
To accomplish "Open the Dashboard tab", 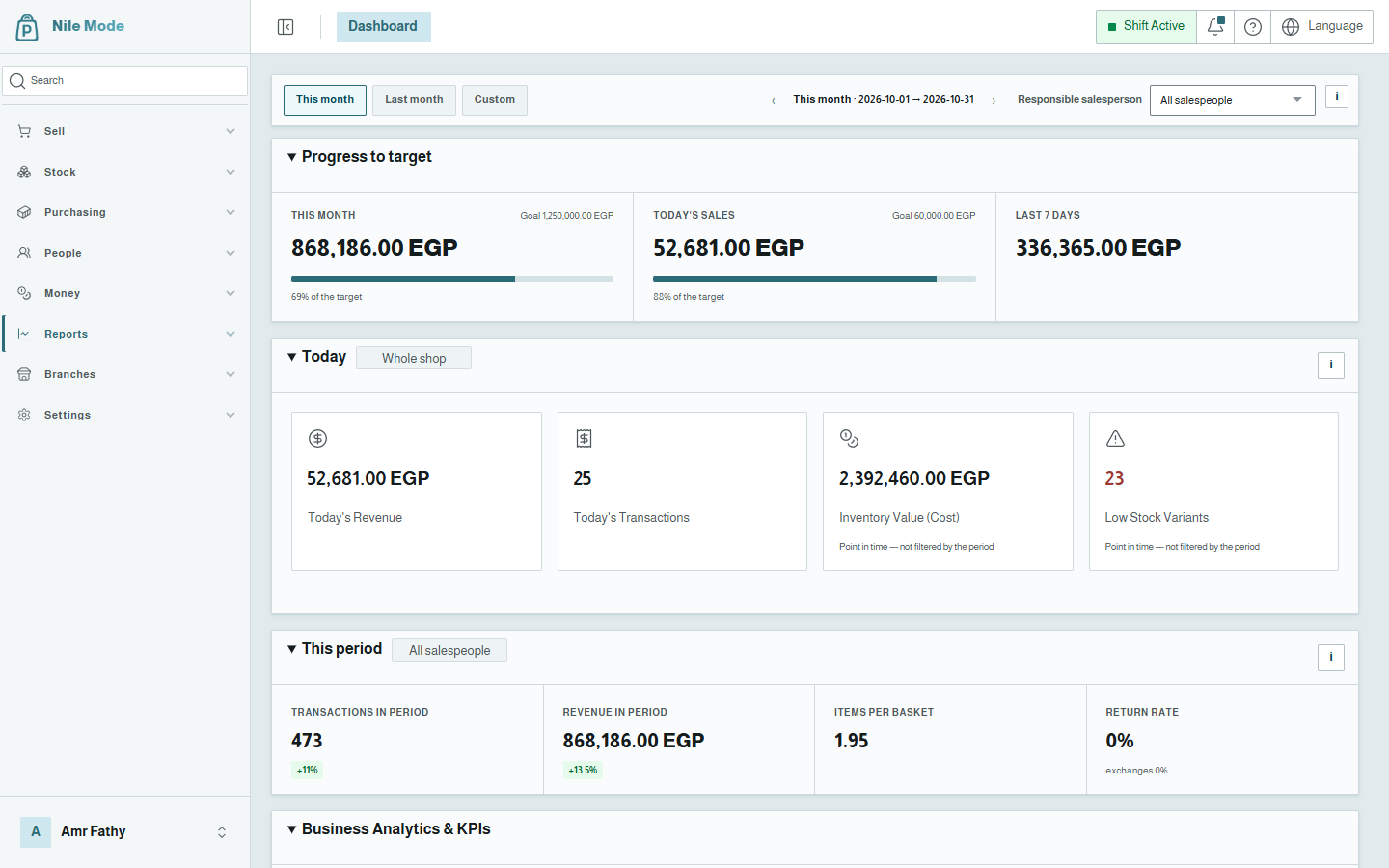I will coord(383,27).
